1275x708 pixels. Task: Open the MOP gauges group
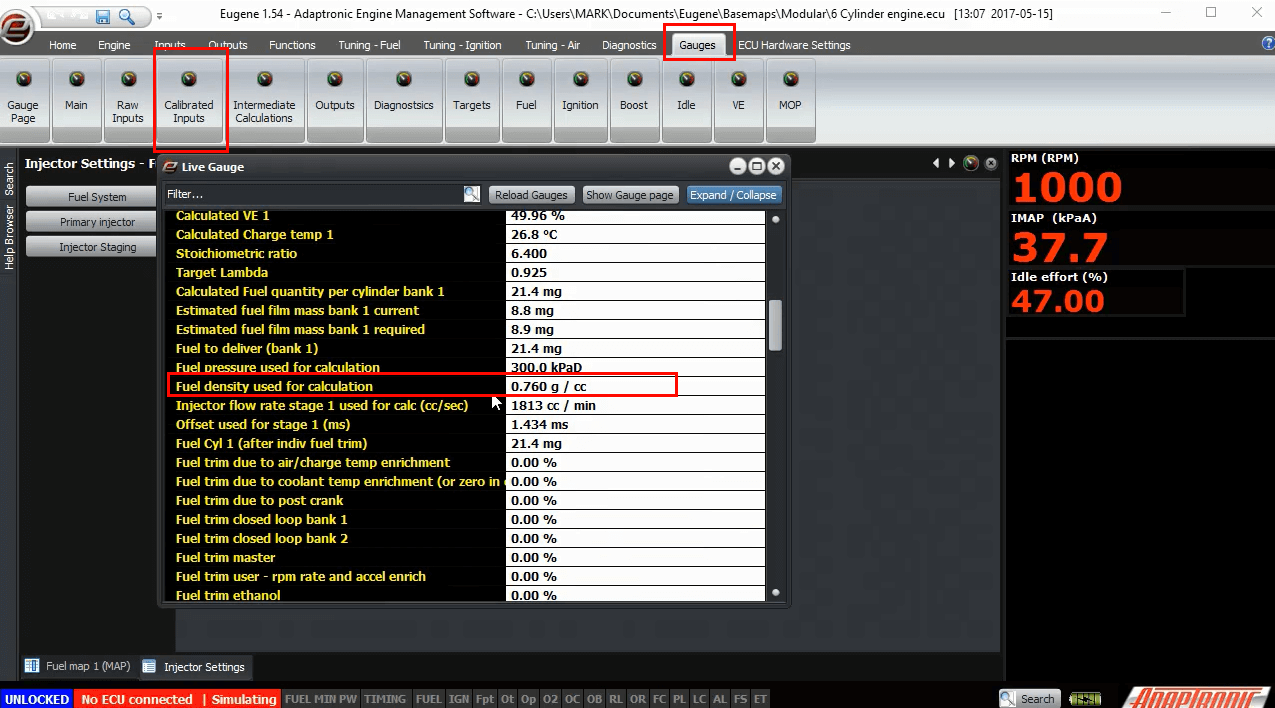tap(790, 98)
